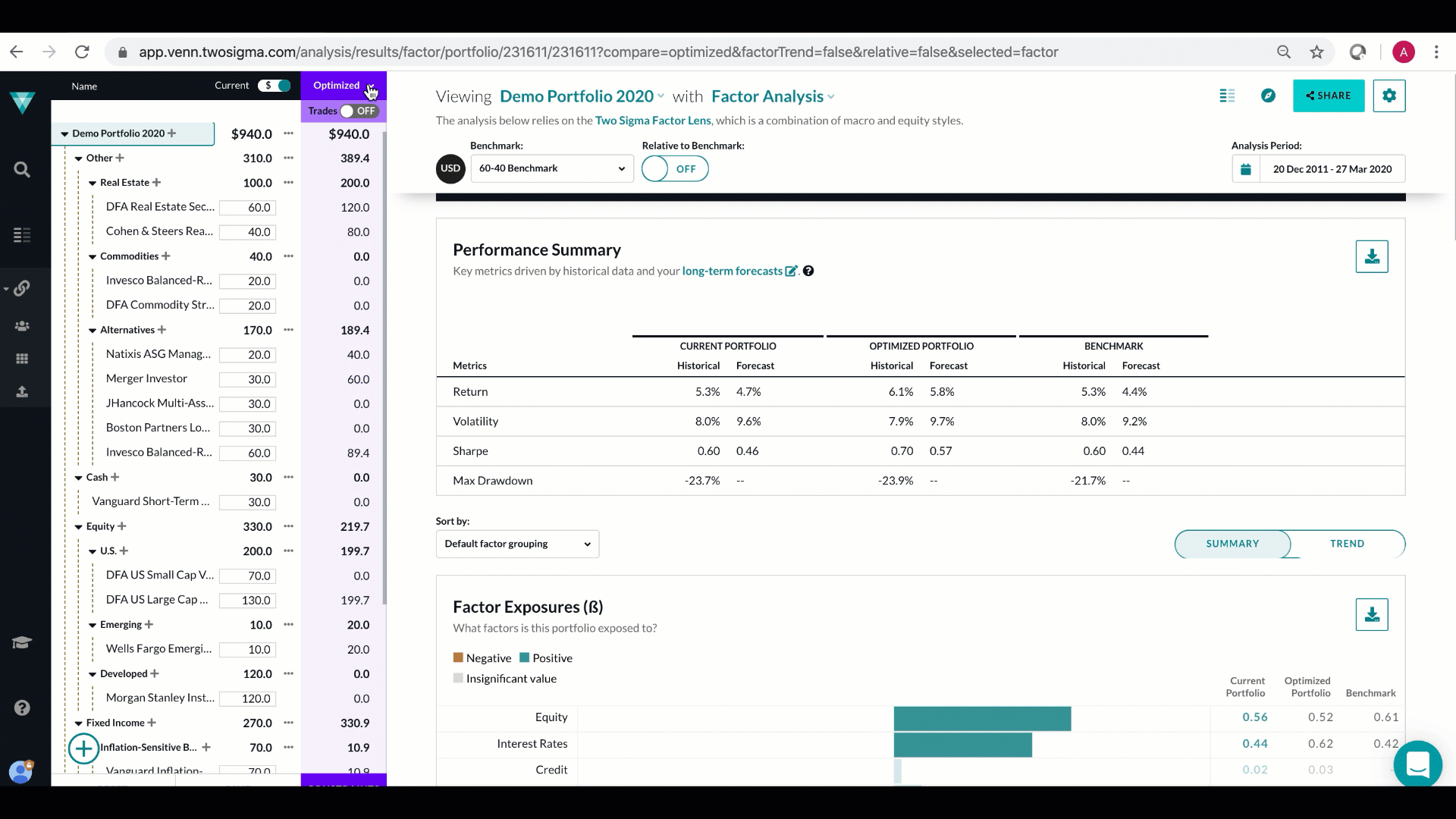Bookmark this page with the star
Screen dimensions: 1456x819
pyautogui.click(x=1316, y=52)
